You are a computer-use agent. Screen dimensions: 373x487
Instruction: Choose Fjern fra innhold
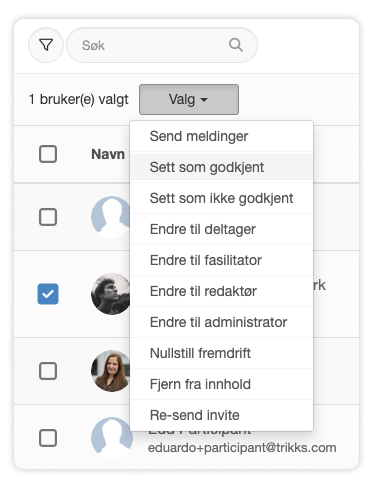click(x=221, y=384)
